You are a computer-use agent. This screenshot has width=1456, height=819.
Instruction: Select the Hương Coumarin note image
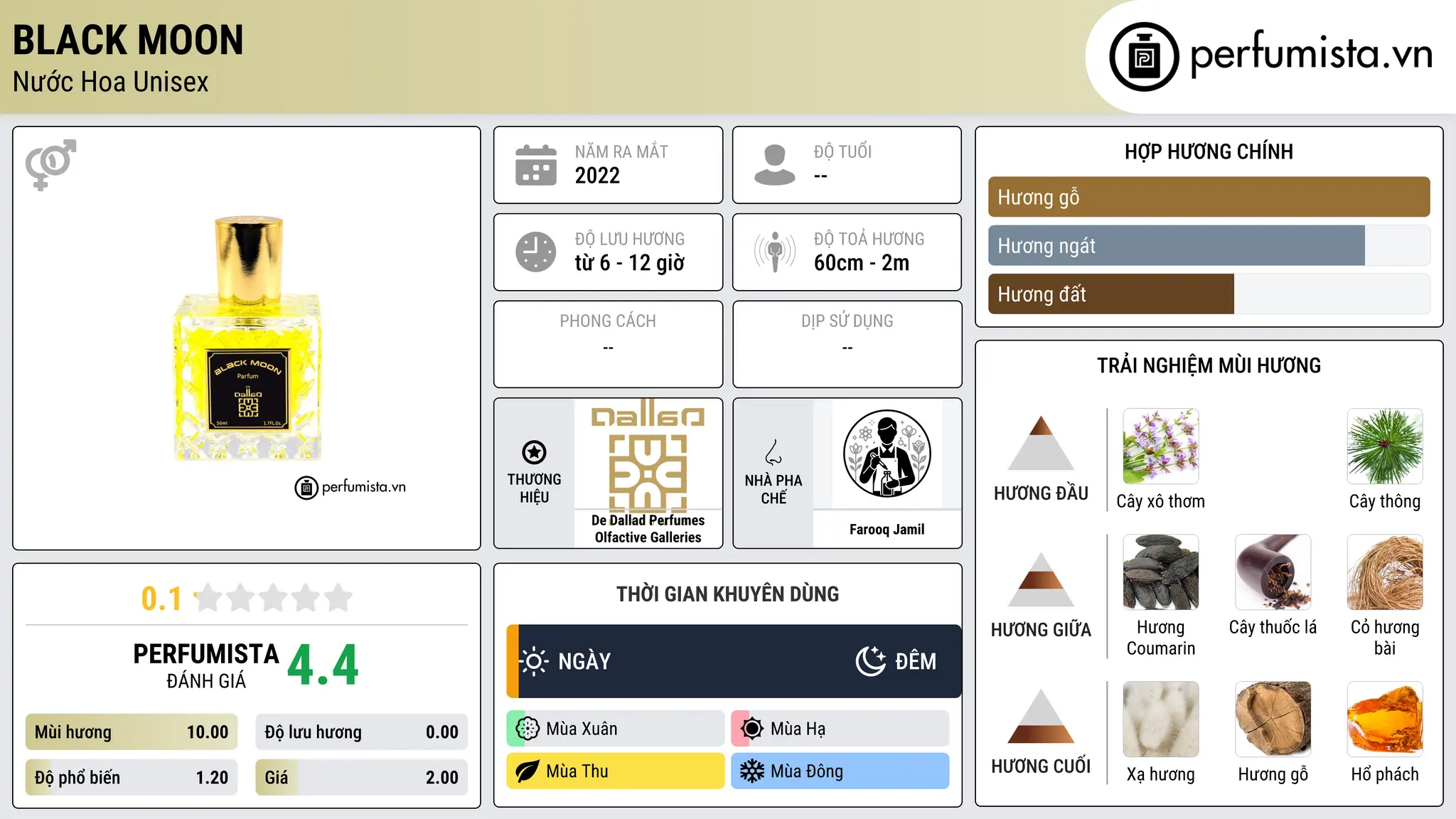pyautogui.click(x=1161, y=572)
